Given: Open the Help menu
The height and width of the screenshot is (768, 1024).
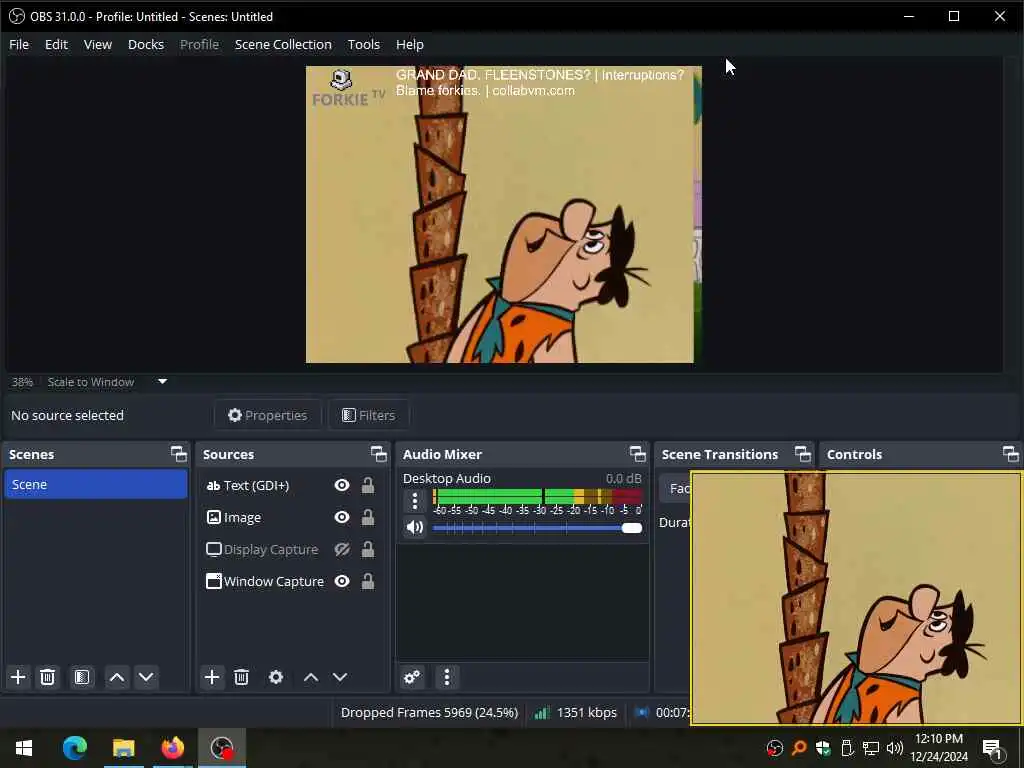Looking at the screenshot, I should [x=410, y=44].
